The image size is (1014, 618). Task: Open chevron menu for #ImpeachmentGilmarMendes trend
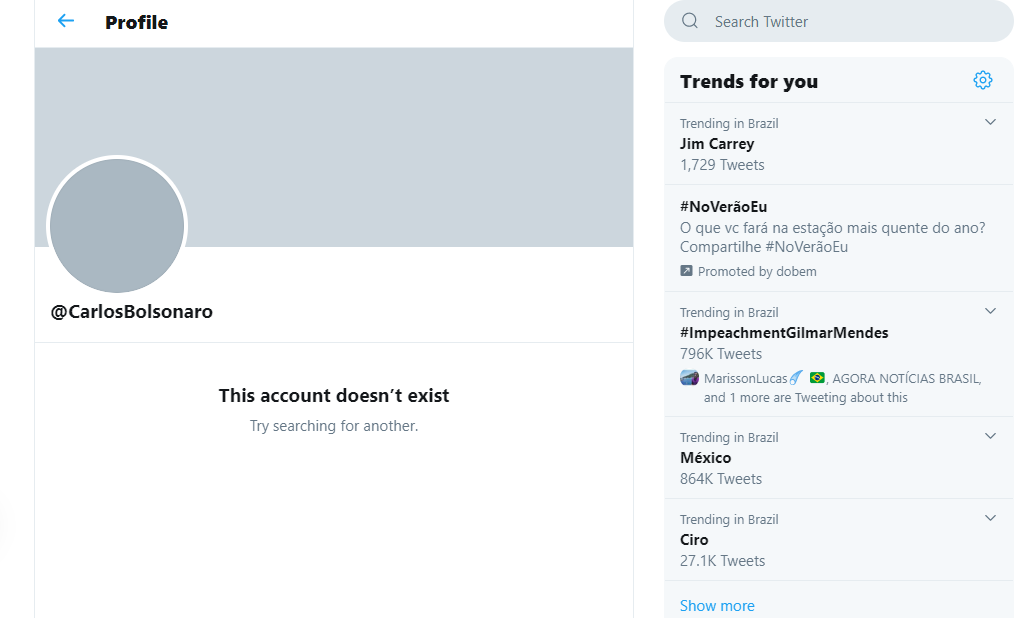point(989,311)
